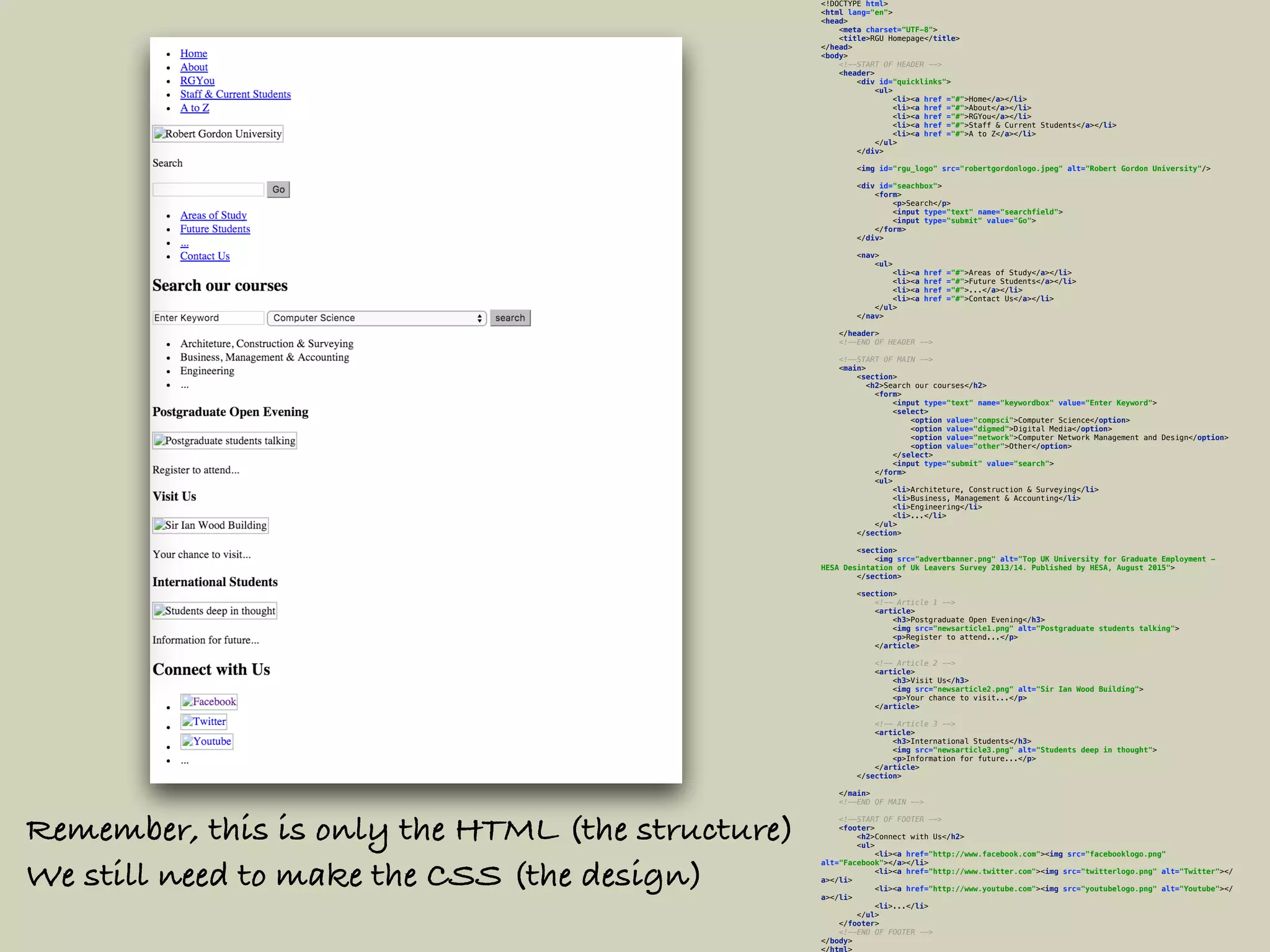Select Areas of Study nav item
This screenshot has height=952, width=1270.
coord(213,216)
